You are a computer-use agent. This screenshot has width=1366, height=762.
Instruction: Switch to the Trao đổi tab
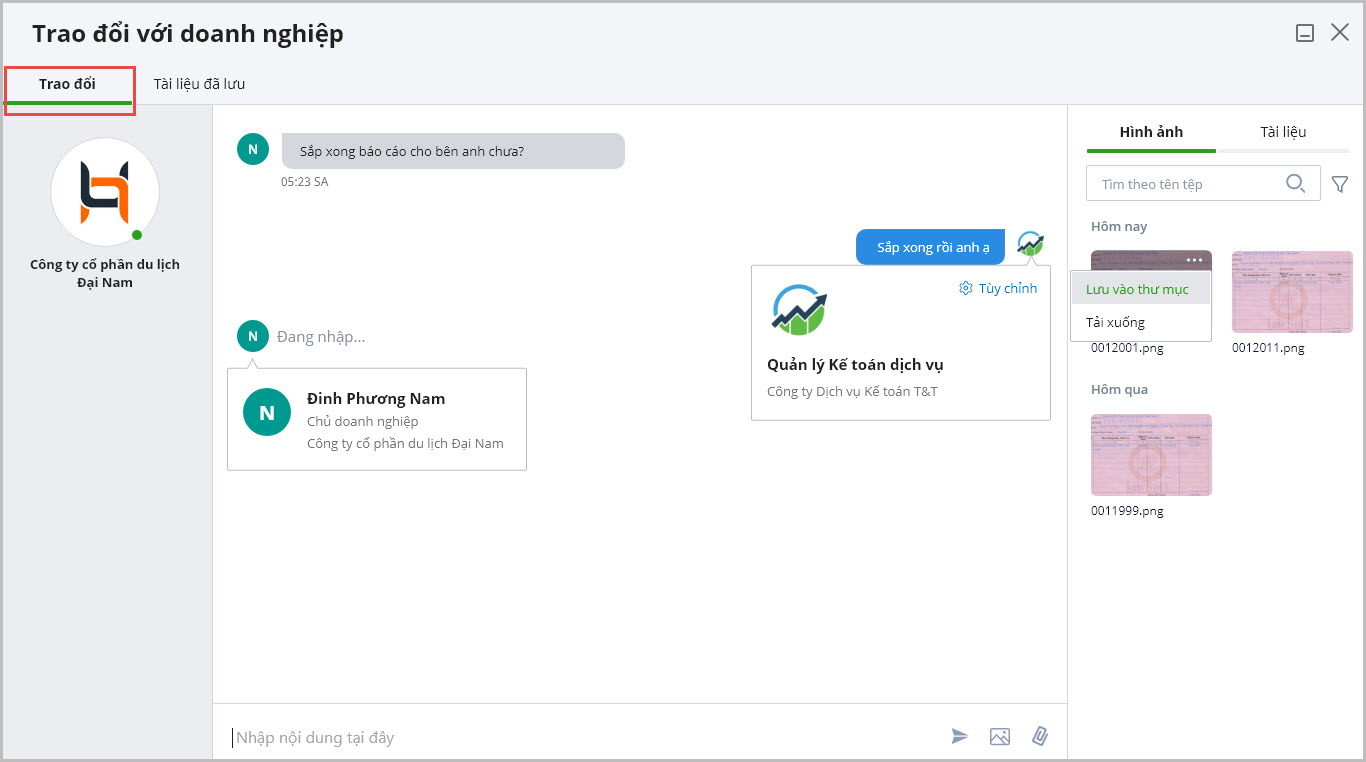pos(68,84)
